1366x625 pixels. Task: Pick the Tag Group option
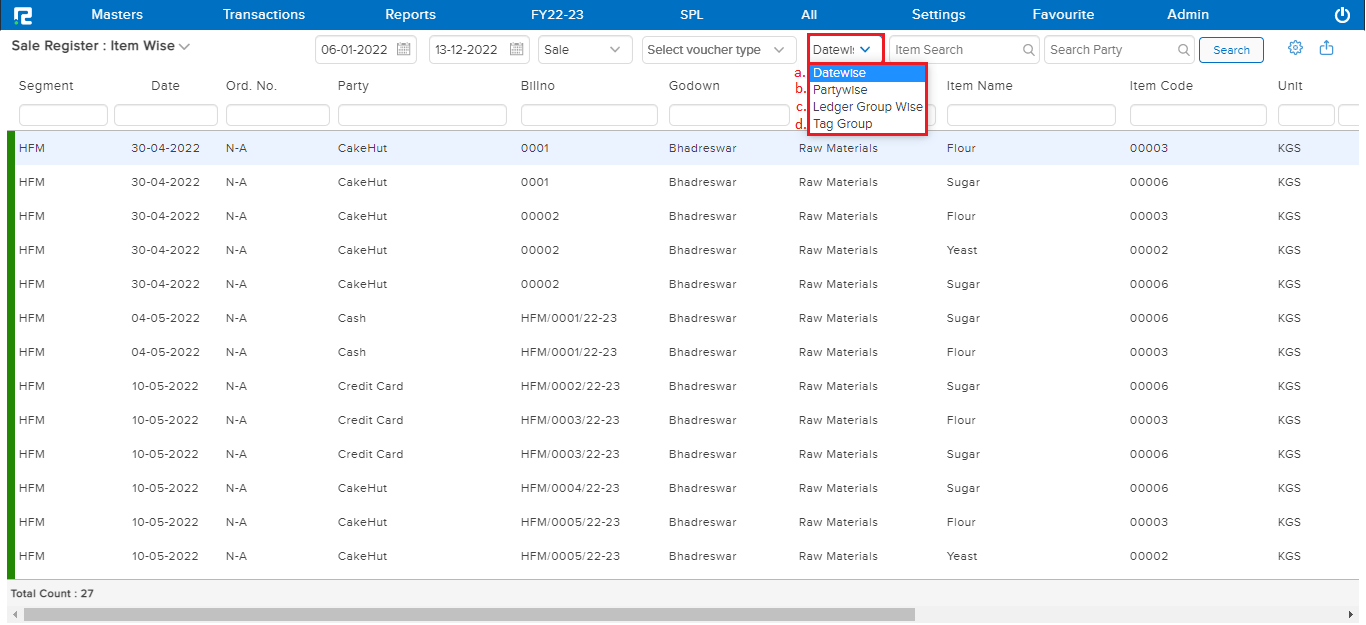tap(842, 124)
